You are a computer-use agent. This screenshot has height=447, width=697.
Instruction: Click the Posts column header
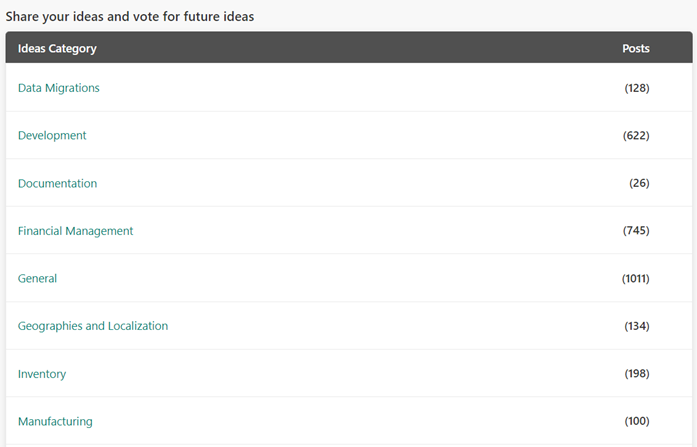[x=636, y=49]
